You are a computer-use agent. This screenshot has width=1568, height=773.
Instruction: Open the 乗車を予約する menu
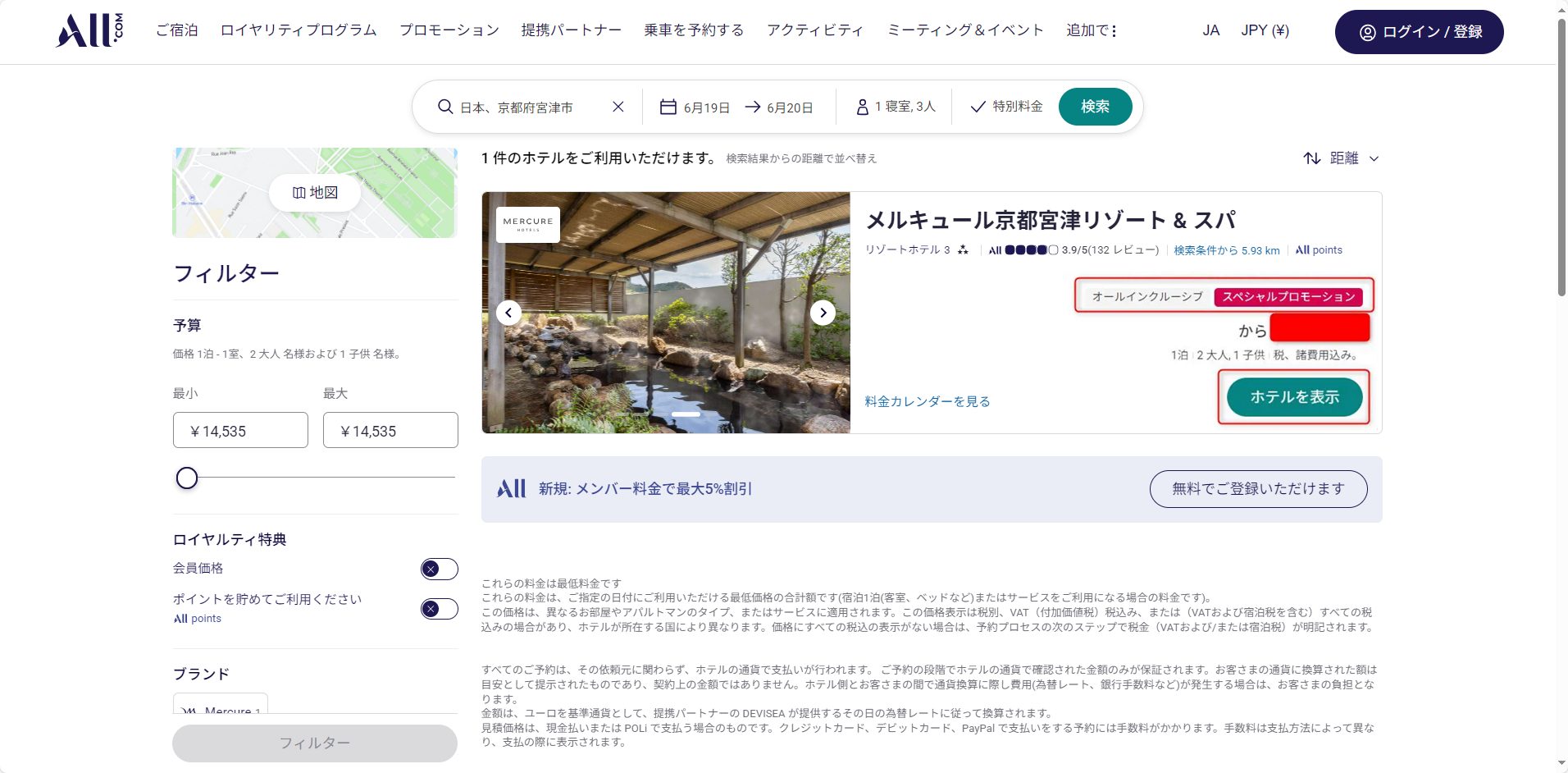coord(694,30)
